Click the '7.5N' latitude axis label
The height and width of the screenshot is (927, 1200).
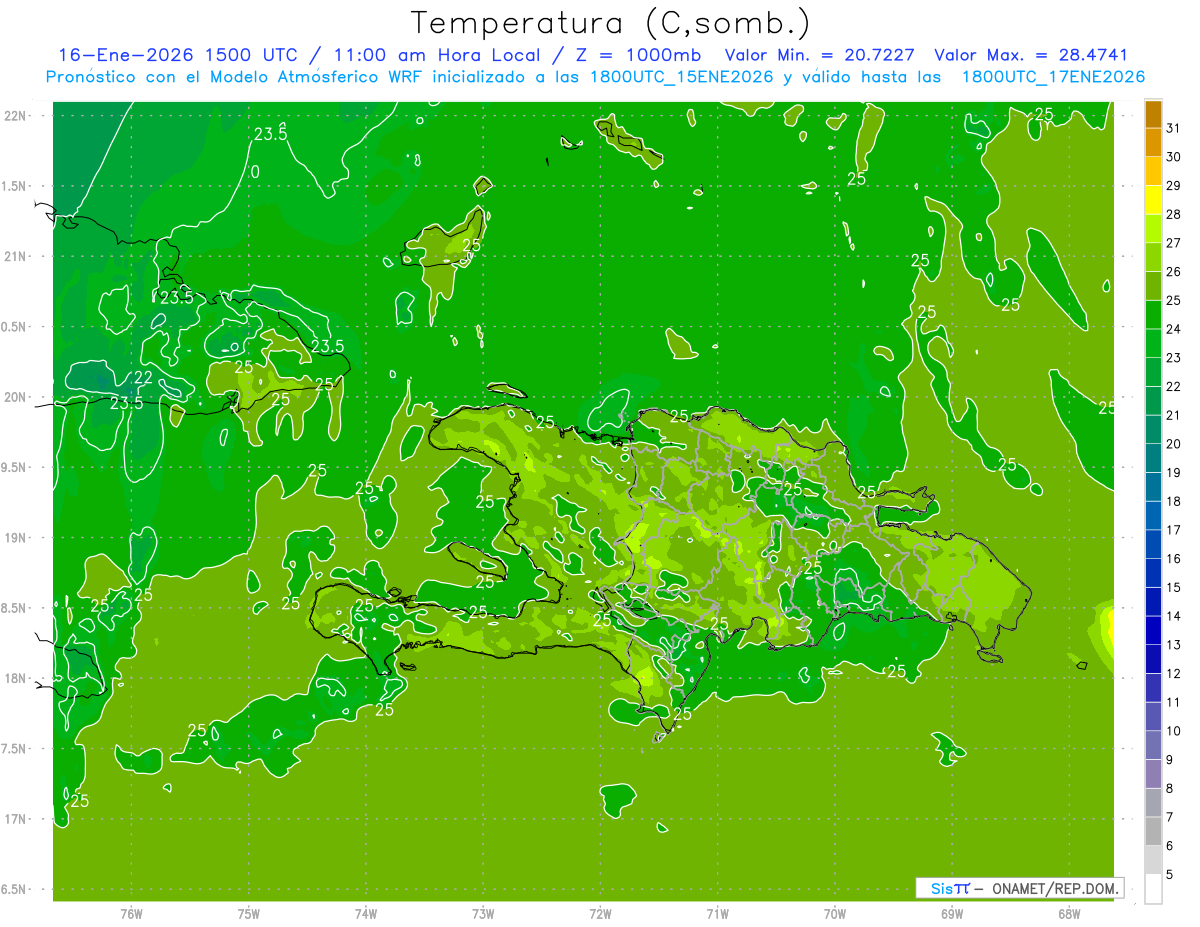15,748
